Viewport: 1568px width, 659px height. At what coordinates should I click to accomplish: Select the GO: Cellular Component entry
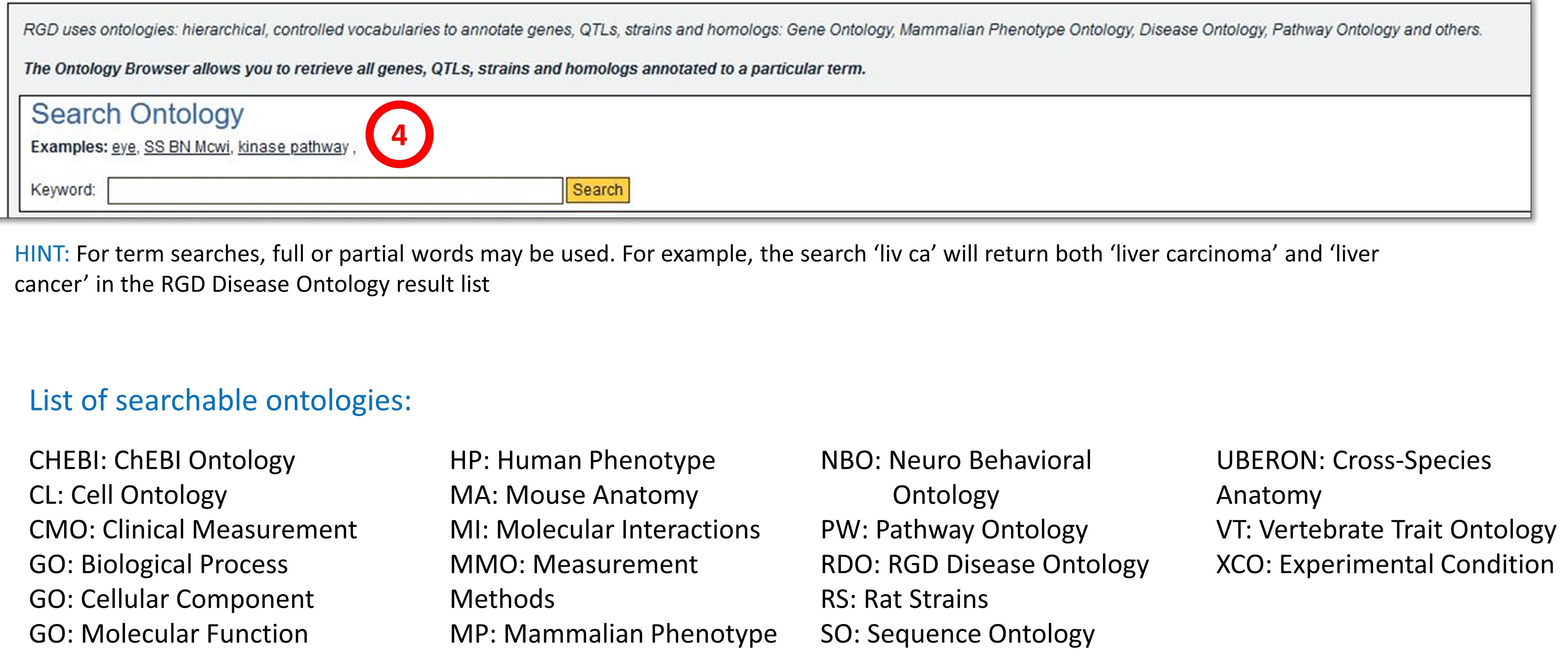click(171, 599)
